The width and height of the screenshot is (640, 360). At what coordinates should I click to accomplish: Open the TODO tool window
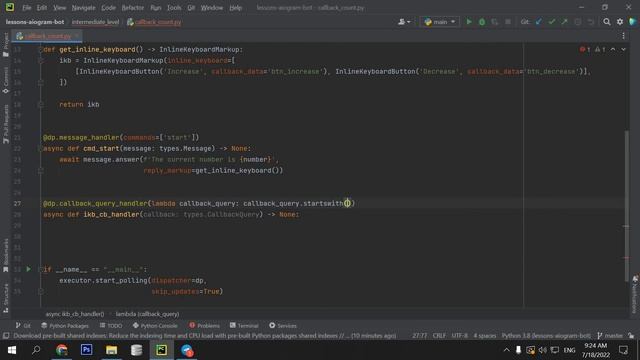click(111, 325)
